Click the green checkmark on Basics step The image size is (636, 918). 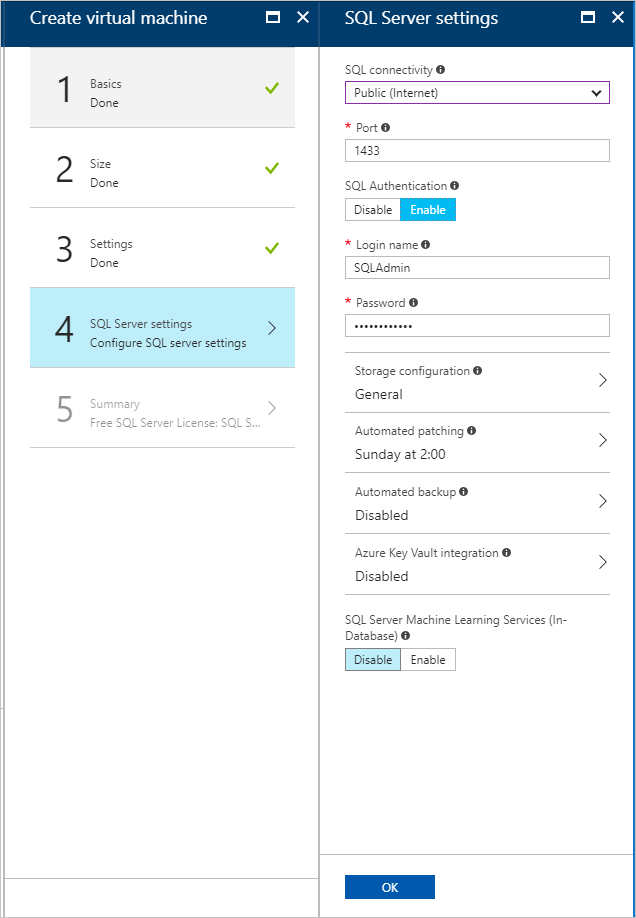pos(272,88)
